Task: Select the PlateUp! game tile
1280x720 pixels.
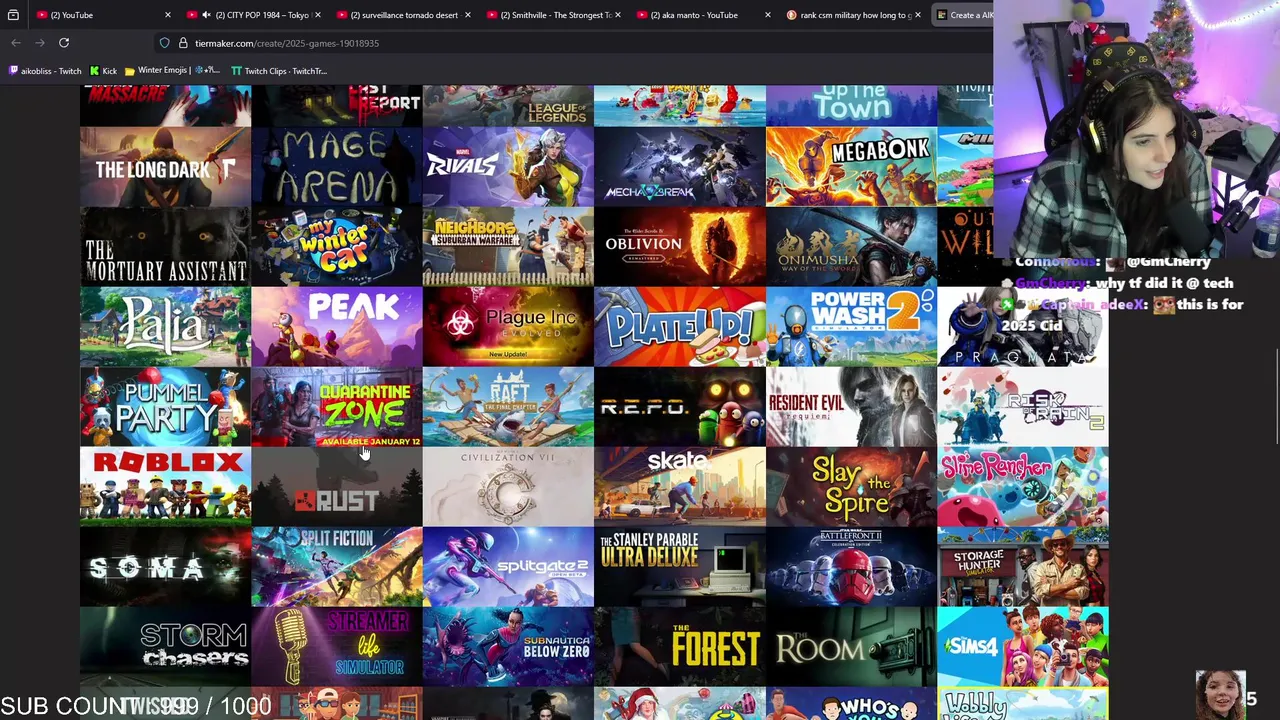Action: [x=680, y=327]
